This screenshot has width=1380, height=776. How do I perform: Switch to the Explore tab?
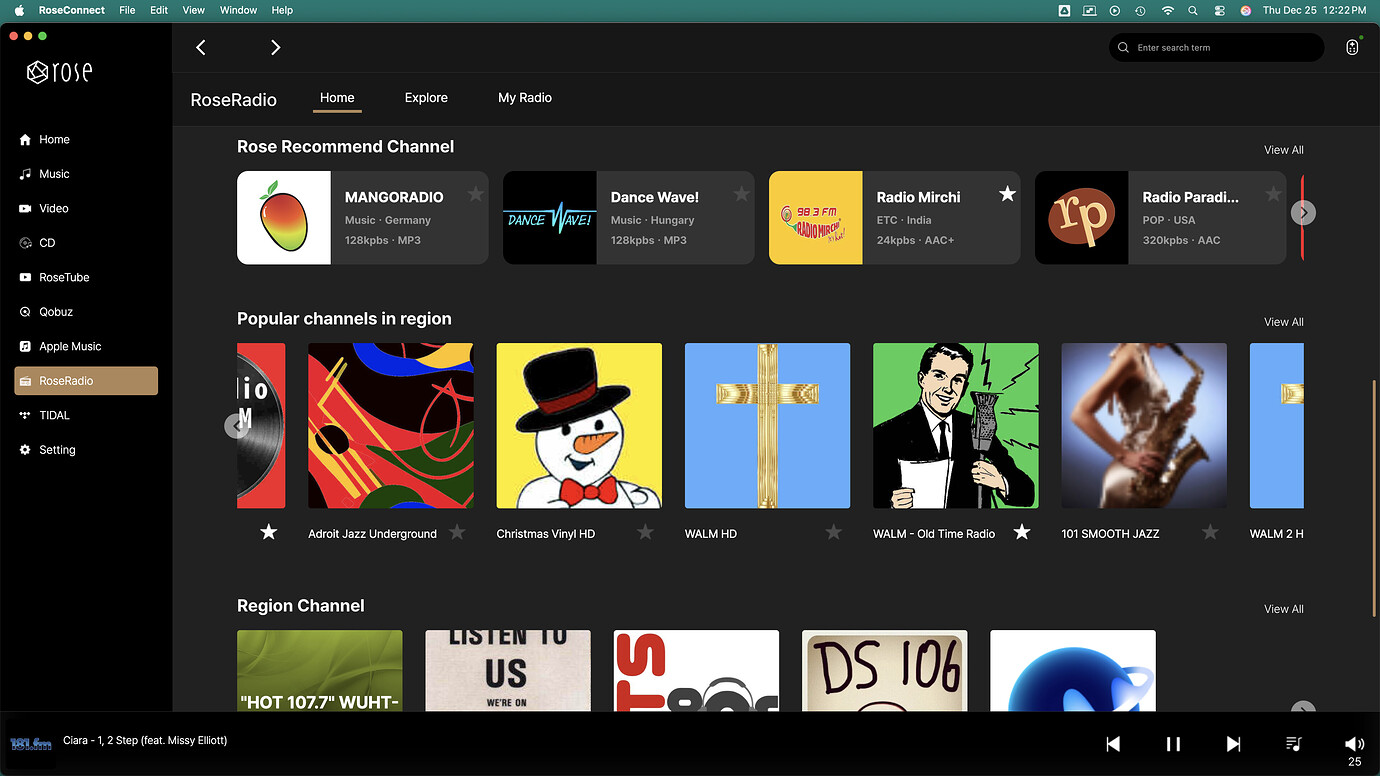(426, 98)
